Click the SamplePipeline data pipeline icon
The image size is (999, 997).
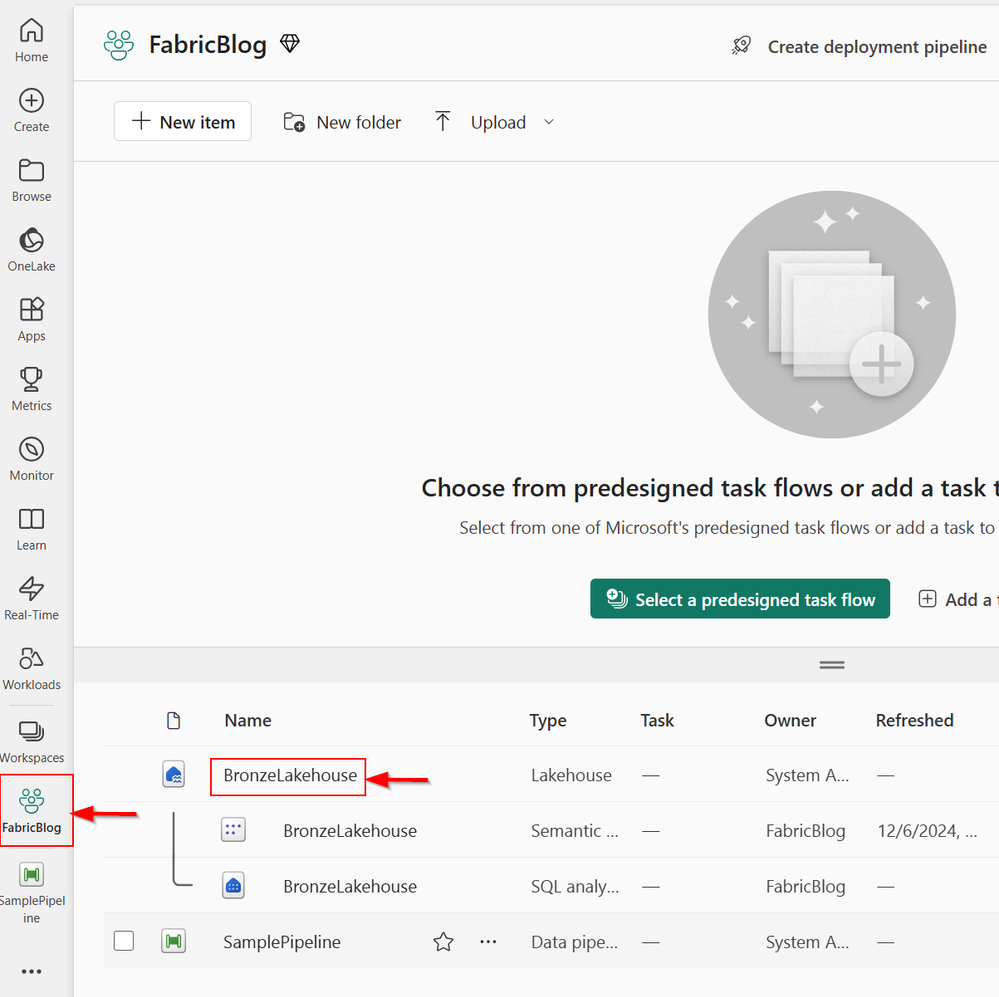[173, 941]
